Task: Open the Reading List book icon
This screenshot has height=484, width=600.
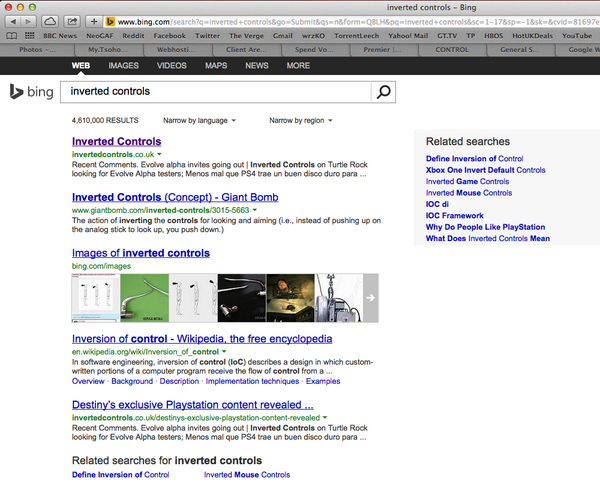Action: point(11,36)
